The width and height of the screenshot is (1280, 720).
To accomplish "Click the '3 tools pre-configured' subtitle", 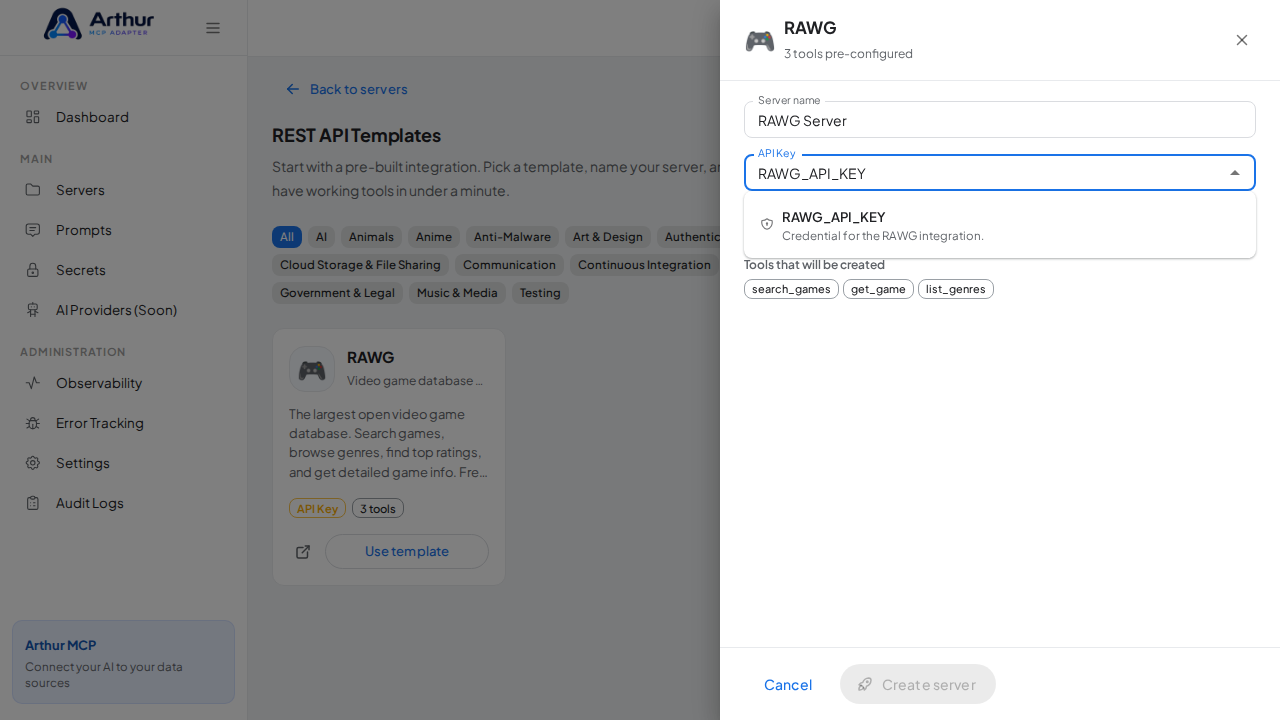I will 848,53.
